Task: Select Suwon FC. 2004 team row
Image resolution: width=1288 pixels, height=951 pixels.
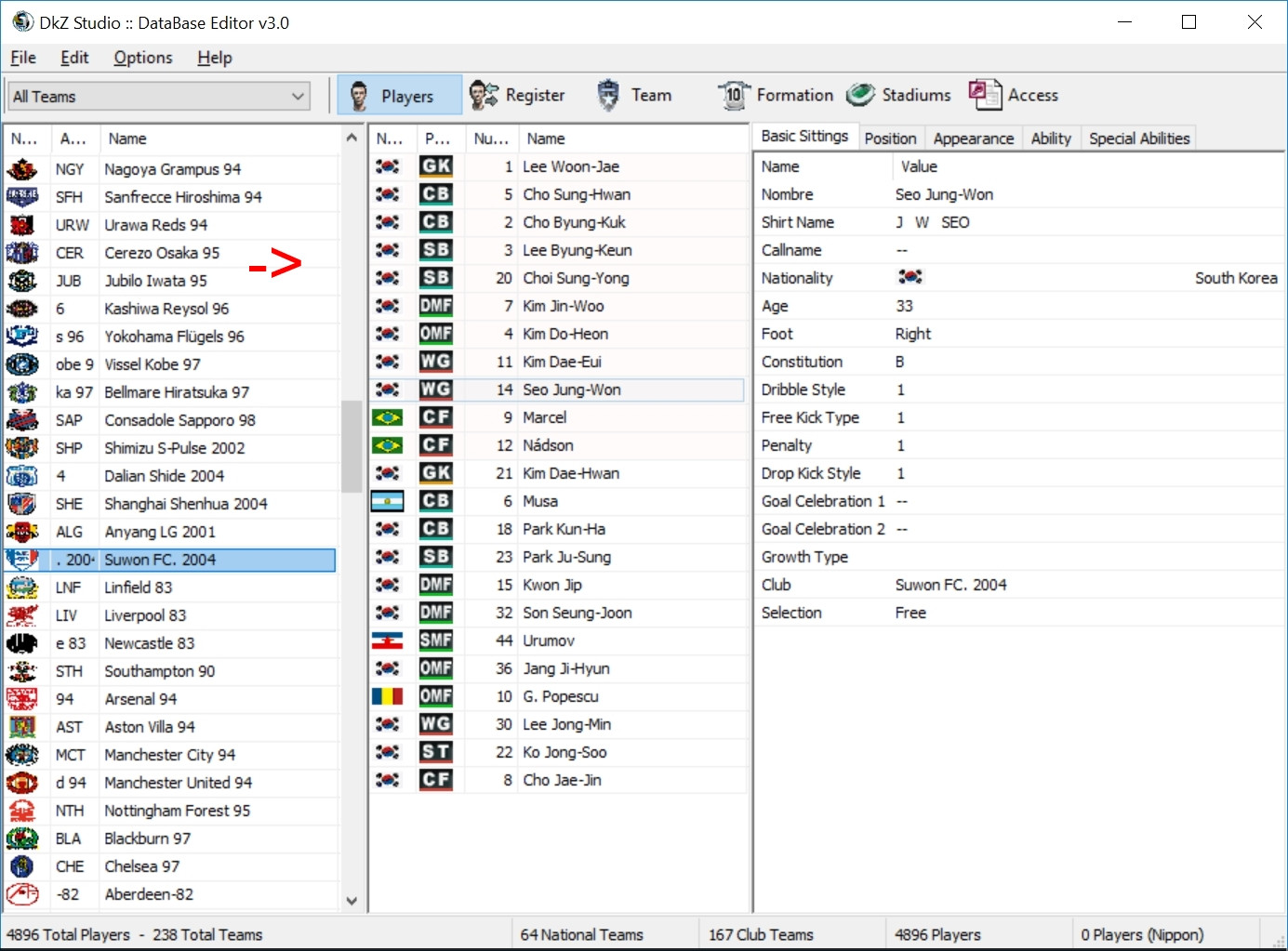Action: [171, 560]
